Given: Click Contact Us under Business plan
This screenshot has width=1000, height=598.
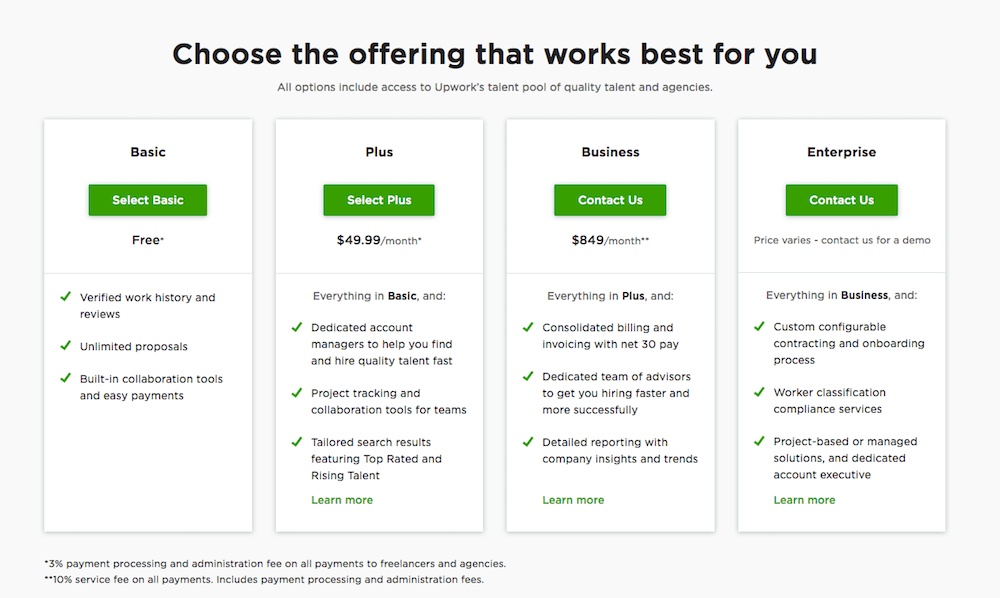Looking at the screenshot, I should point(610,200).
